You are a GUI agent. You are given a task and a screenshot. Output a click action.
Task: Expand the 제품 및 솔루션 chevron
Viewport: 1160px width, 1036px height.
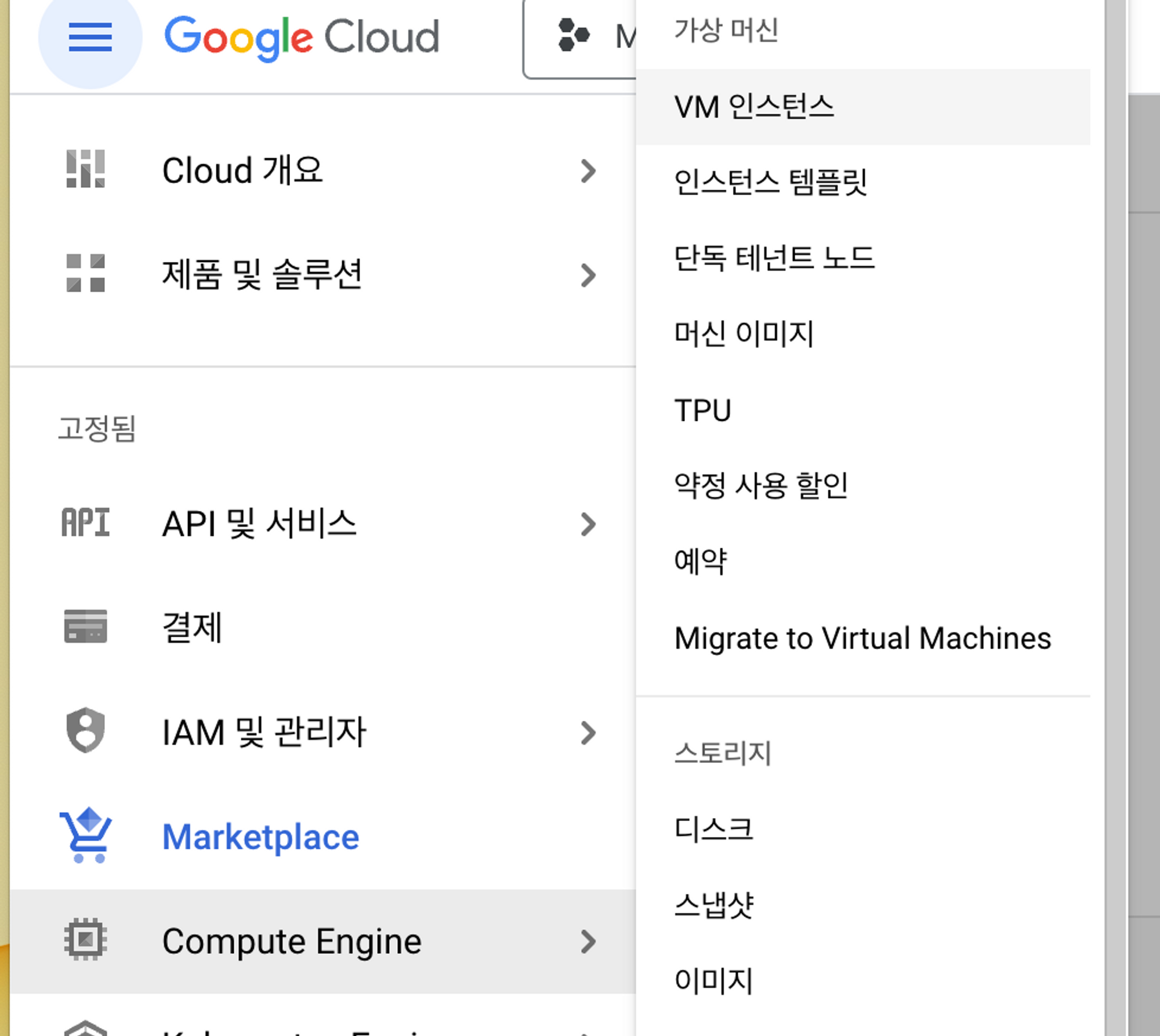[588, 275]
